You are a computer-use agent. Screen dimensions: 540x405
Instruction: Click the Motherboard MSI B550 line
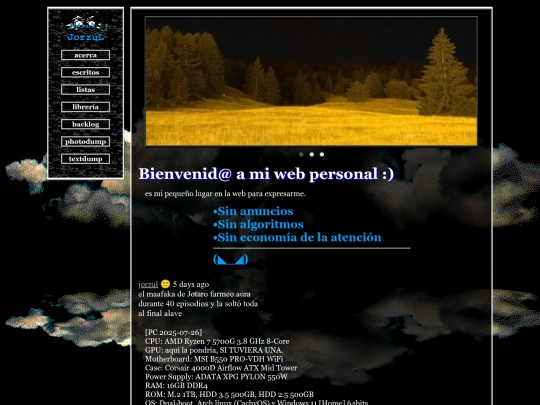click(214, 359)
